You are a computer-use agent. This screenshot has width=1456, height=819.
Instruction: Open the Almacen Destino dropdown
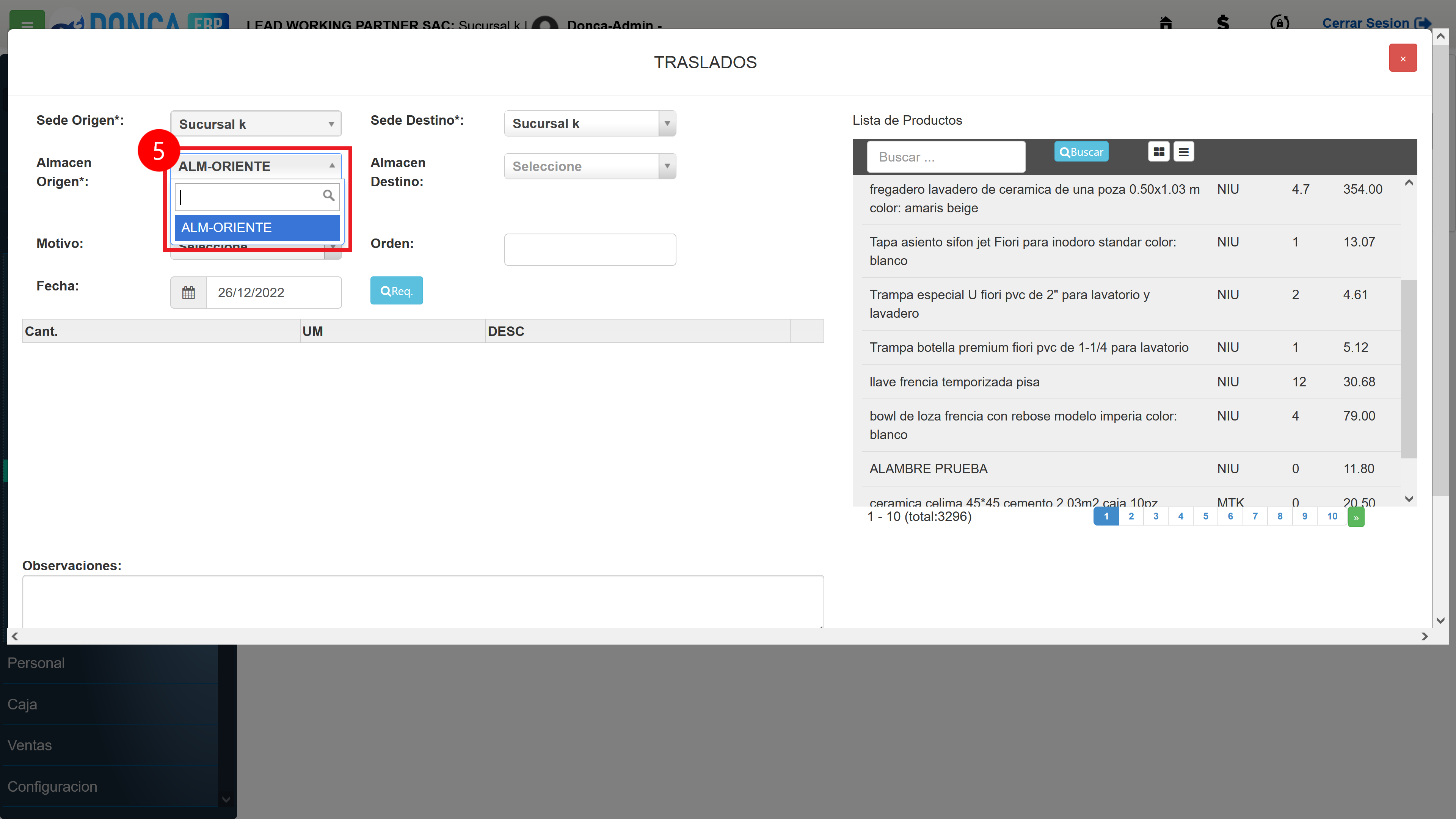point(590,166)
